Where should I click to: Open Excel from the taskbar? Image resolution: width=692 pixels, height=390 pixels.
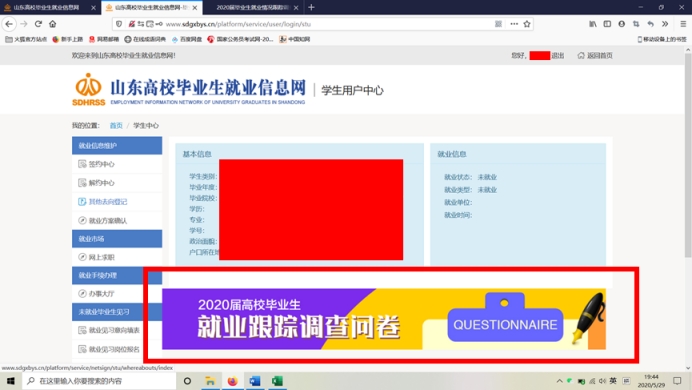(x=277, y=381)
